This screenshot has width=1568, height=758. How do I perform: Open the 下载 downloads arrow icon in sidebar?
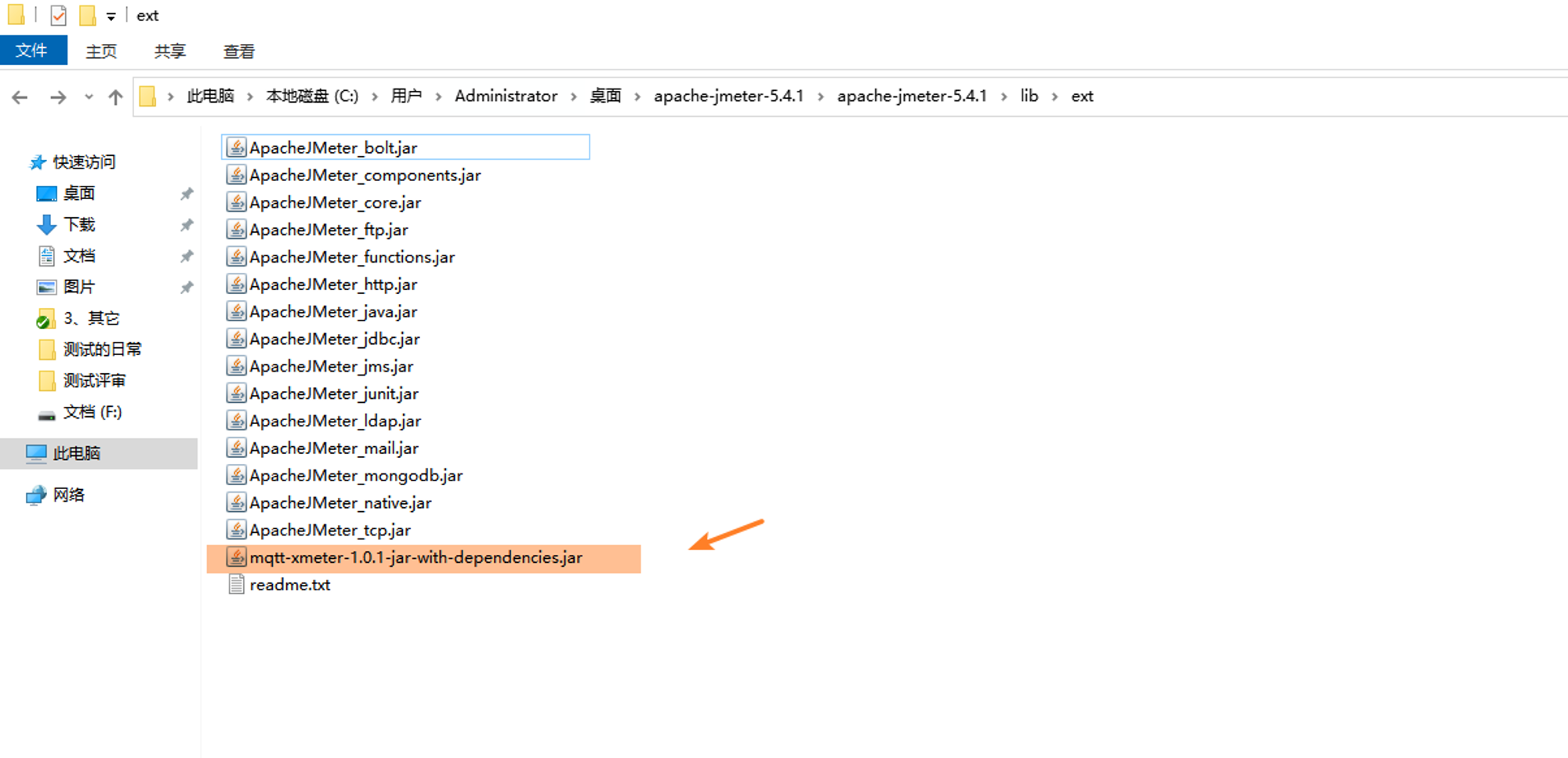[47, 225]
